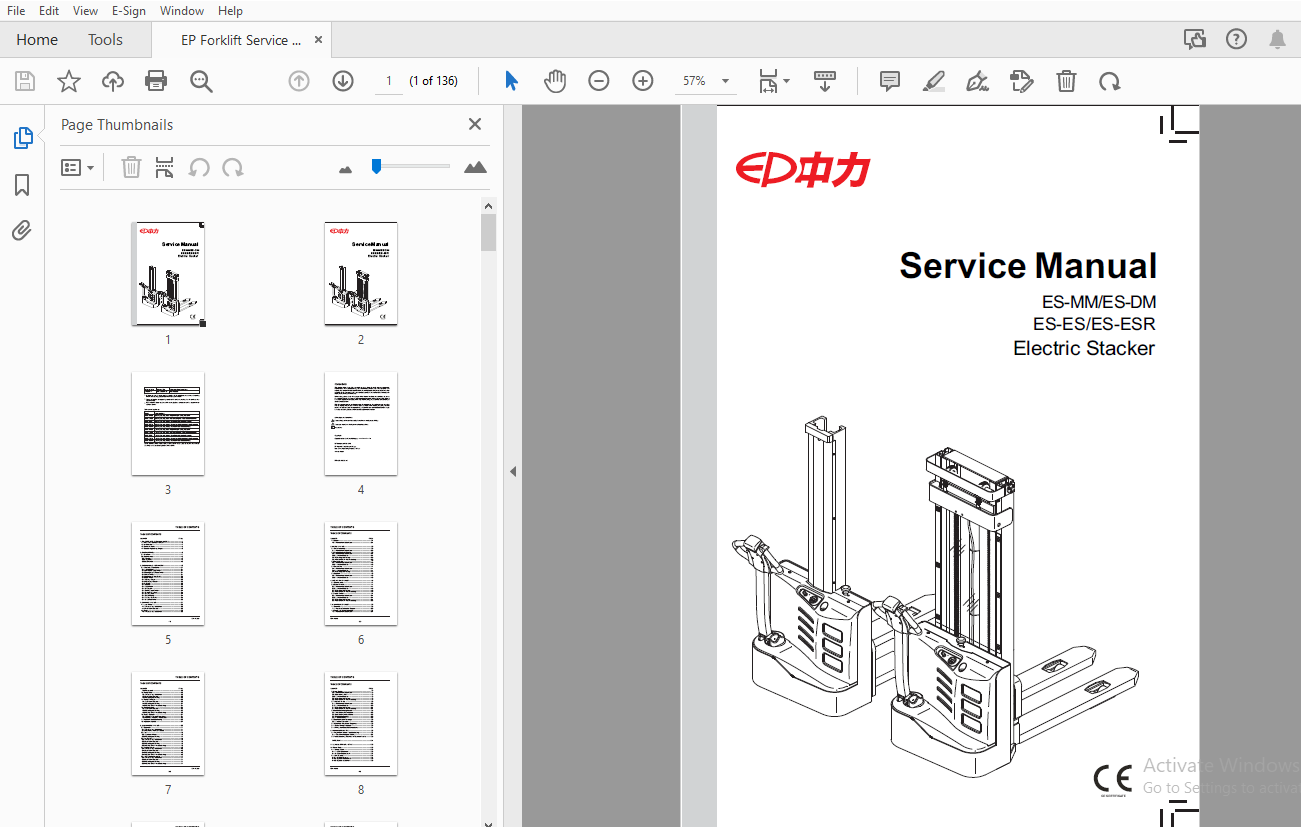Switch to the Home tab
The image size is (1301, 827).
[x=37, y=40]
